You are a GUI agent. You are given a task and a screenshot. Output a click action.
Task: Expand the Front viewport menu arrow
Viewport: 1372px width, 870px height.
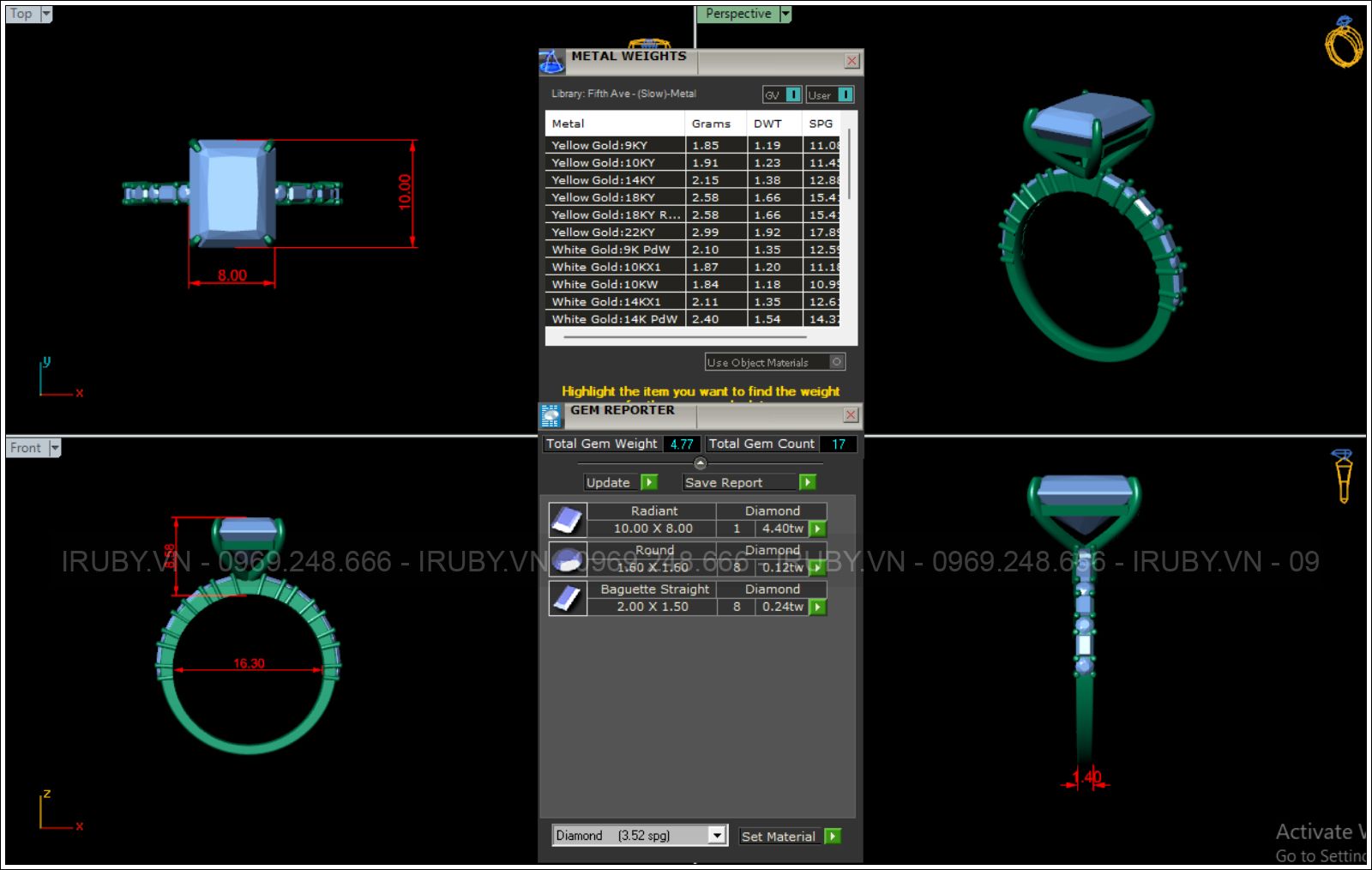pos(55,448)
